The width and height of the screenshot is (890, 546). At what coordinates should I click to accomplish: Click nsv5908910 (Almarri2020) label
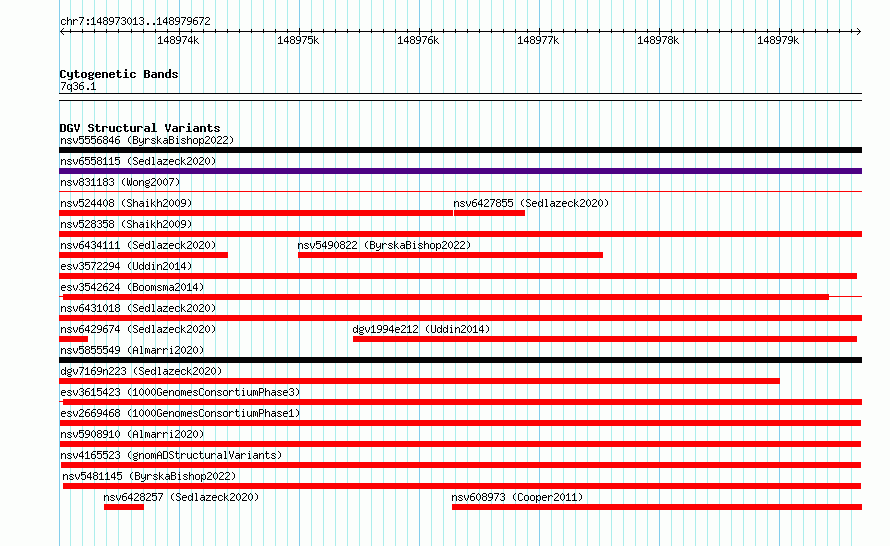132,434
